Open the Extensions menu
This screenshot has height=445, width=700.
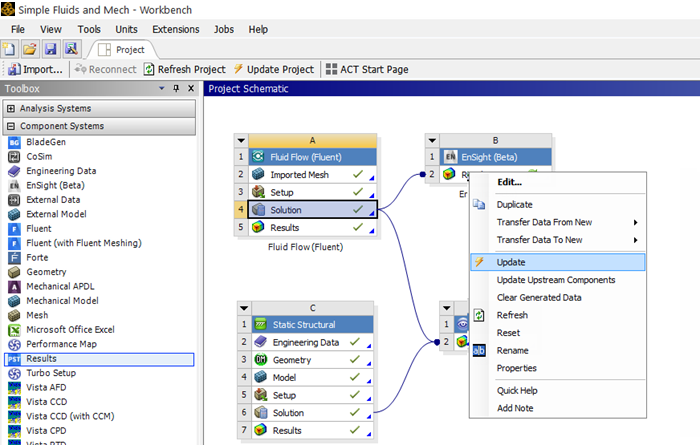(x=176, y=29)
